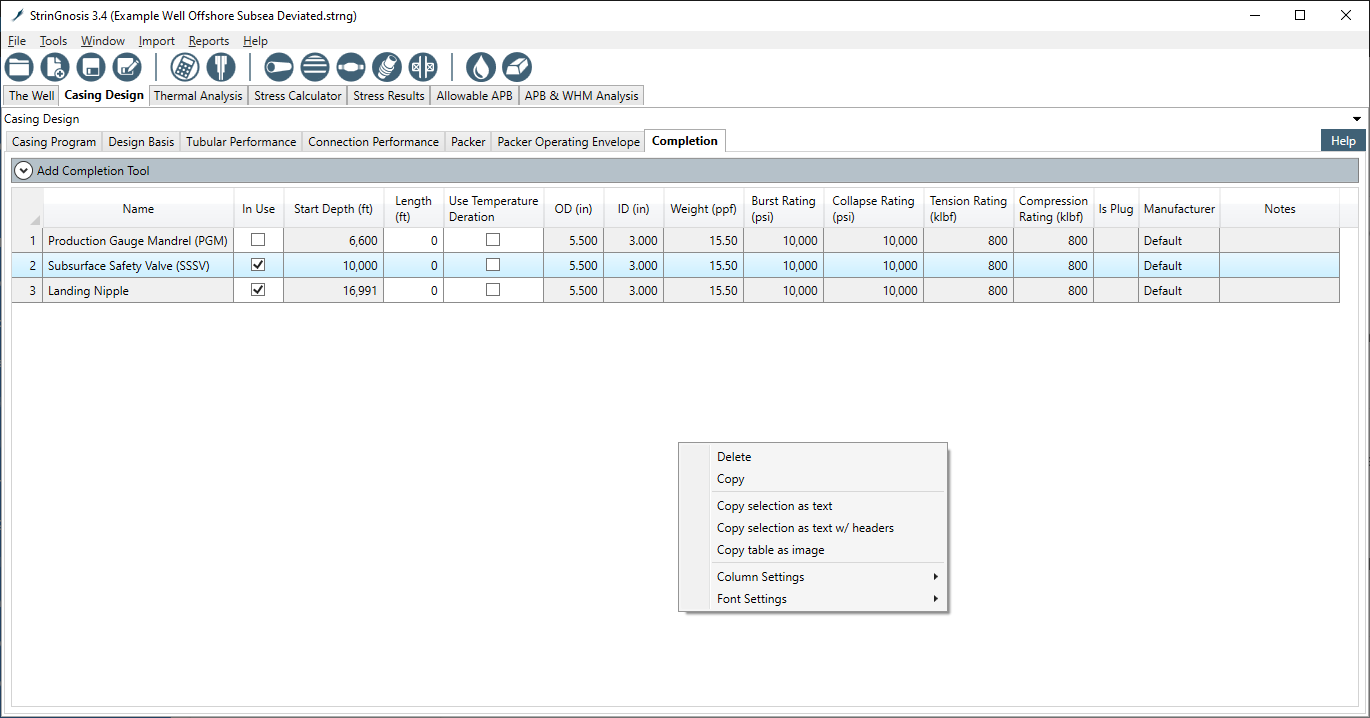Switch to the Stress Calculator tab
This screenshot has width=1370, height=718.
[x=298, y=96]
